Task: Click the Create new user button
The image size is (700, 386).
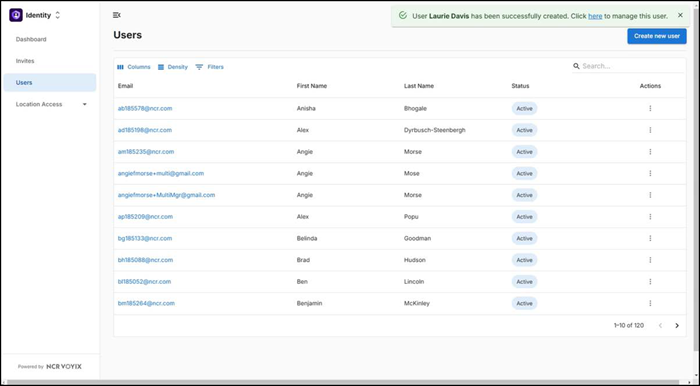Action: coord(657,36)
